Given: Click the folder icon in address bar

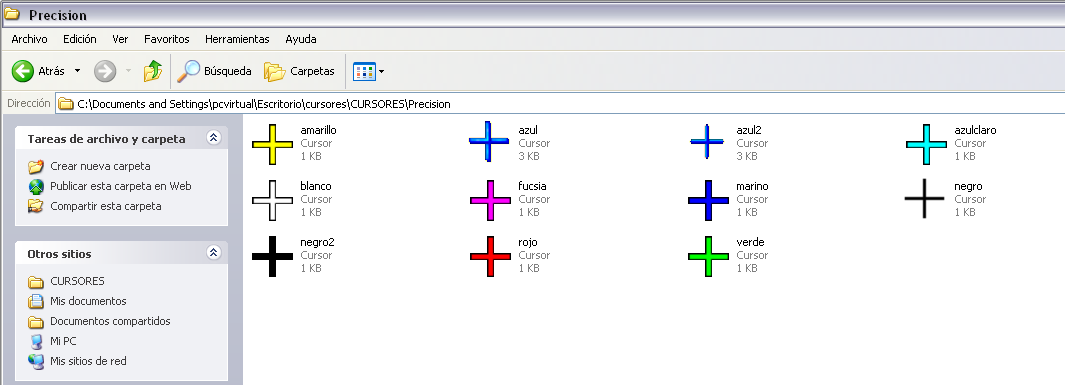Looking at the screenshot, I should [66, 104].
